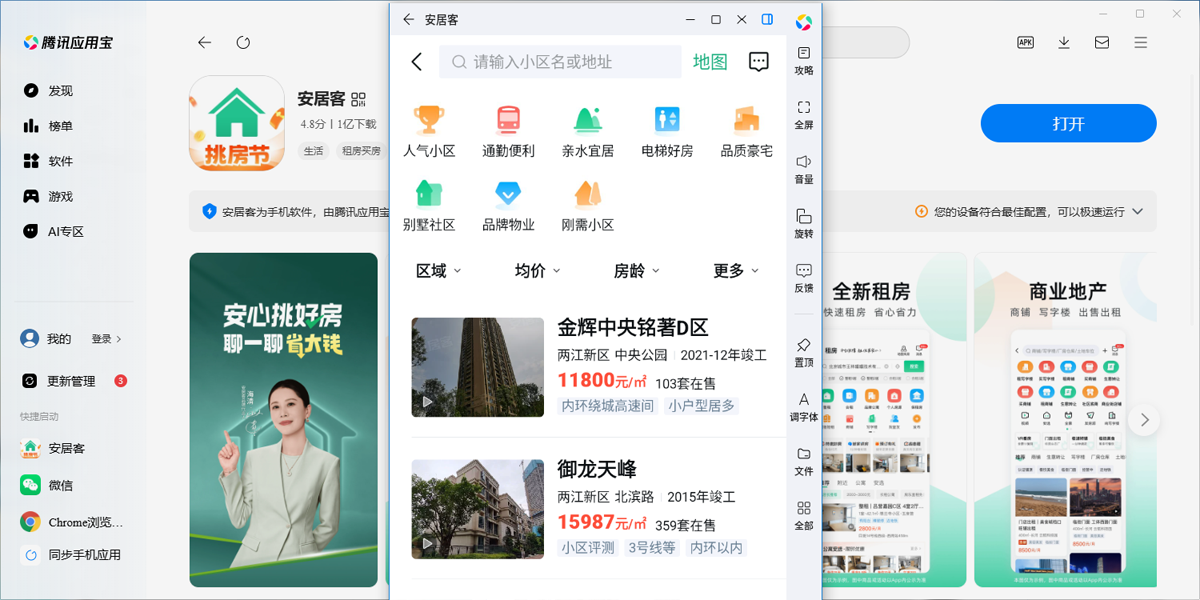Click the 金辉中央铭著D区 title
The width and height of the screenshot is (1200, 600).
point(632,328)
